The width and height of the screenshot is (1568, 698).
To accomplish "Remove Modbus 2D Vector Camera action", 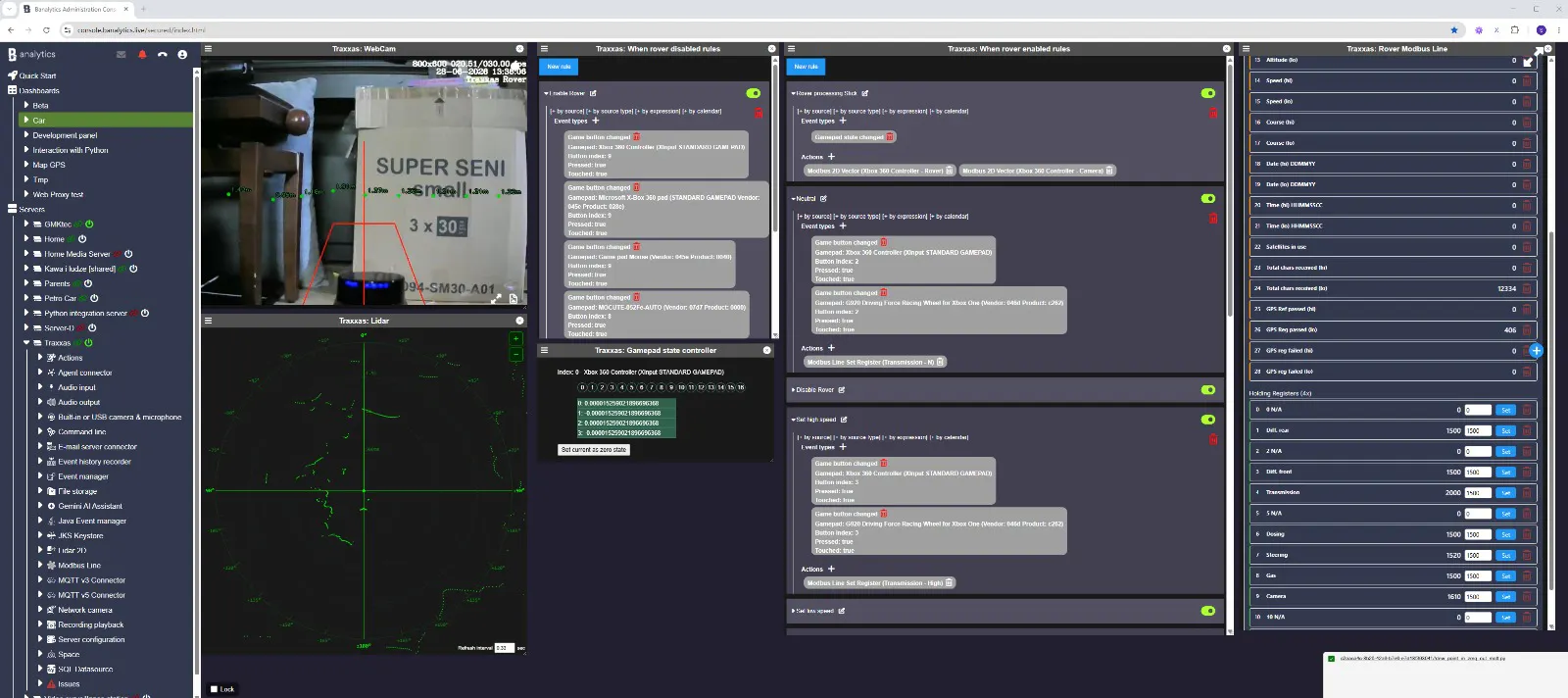I will click(1109, 171).
